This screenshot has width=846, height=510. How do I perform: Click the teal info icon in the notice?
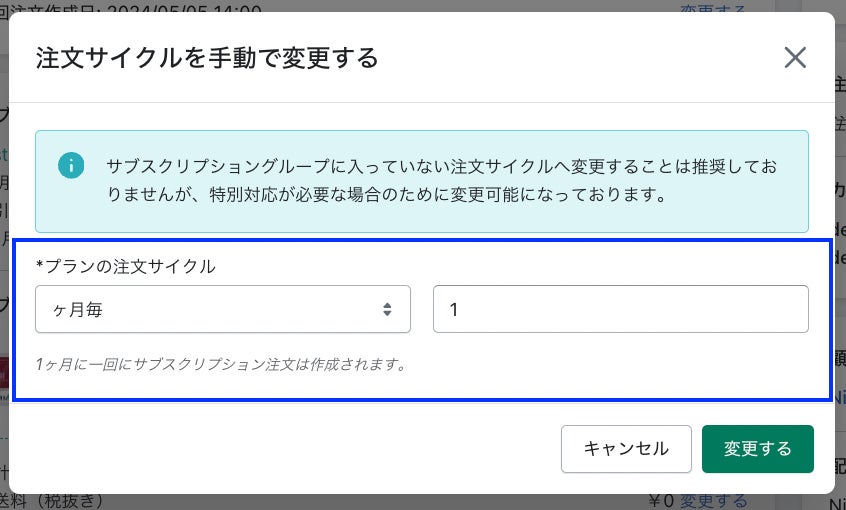70,166
